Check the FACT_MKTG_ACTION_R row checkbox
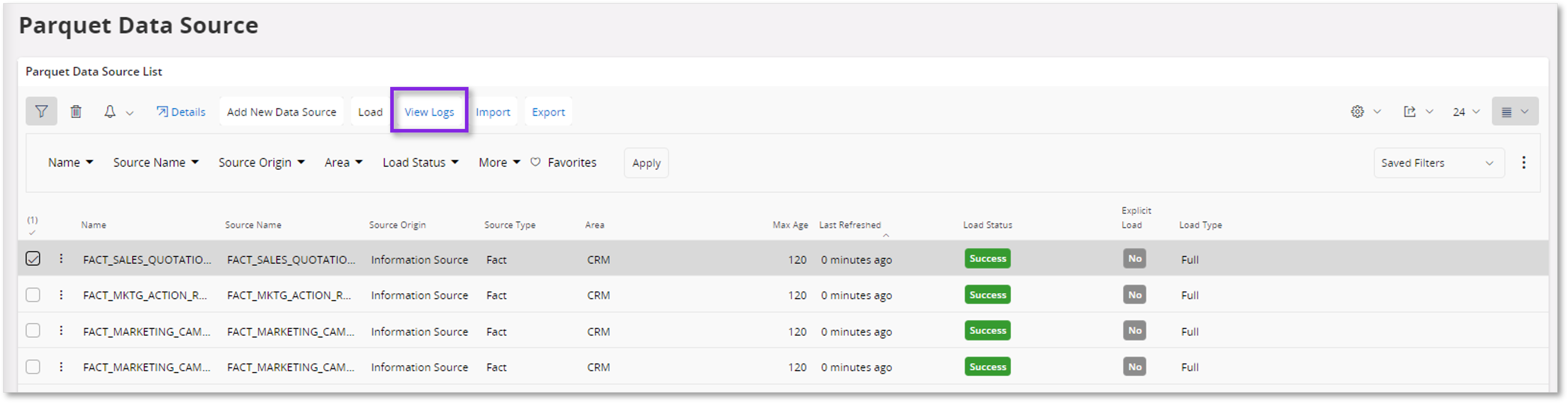 [33, 295]
